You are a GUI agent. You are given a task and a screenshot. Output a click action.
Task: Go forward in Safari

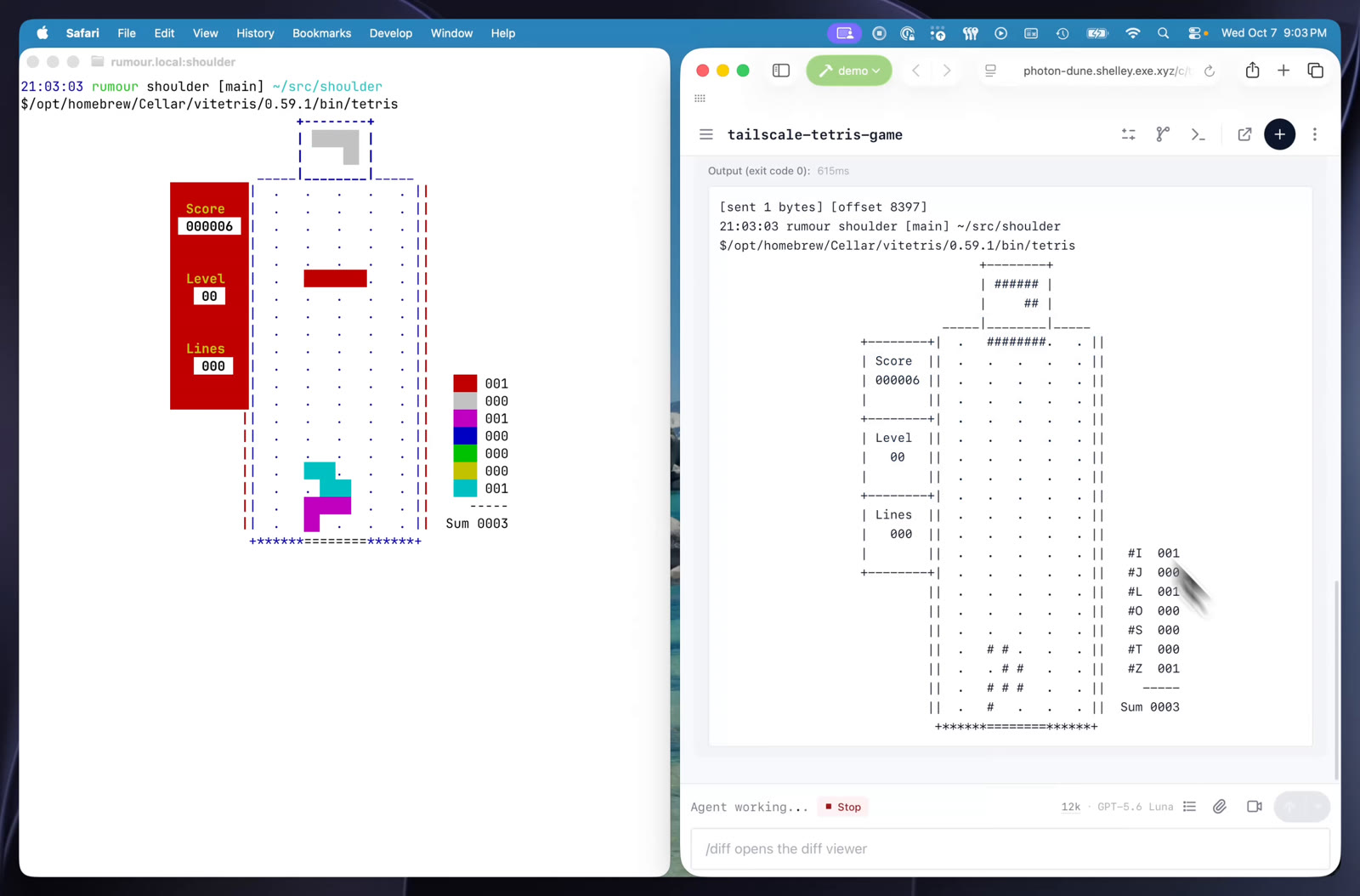click(947, 71)
